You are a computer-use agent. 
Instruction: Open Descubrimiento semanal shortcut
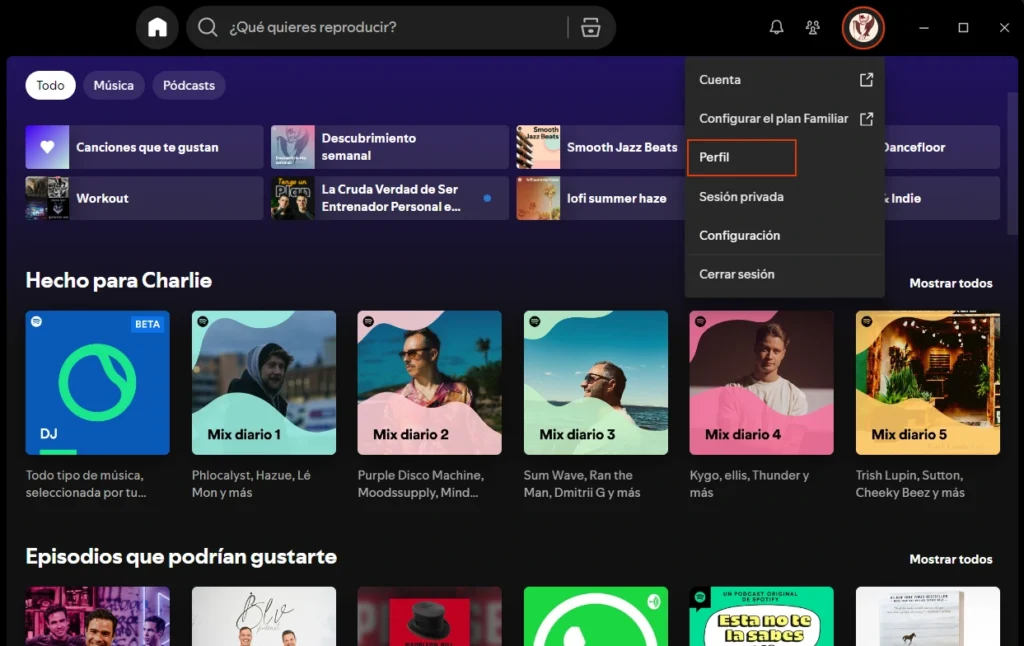(390, 147)
